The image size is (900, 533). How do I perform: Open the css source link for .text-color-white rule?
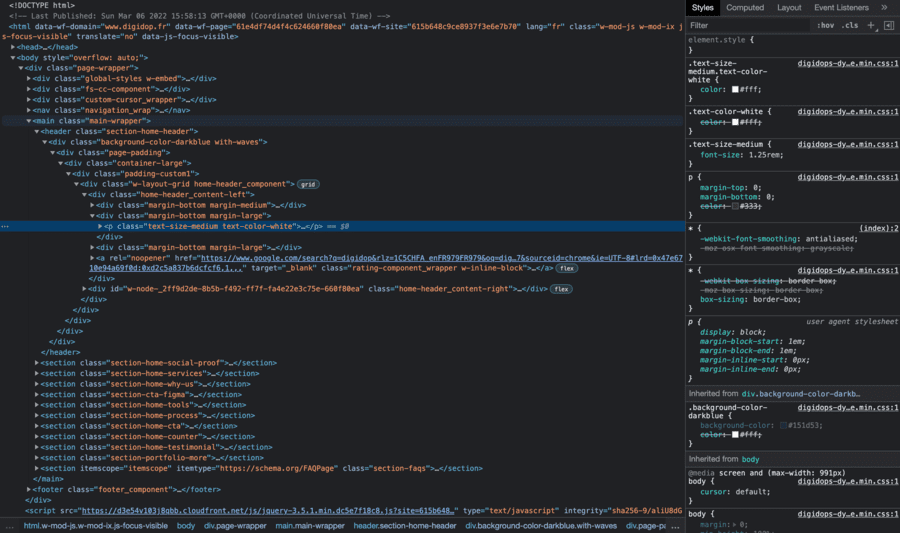point(848,112)
